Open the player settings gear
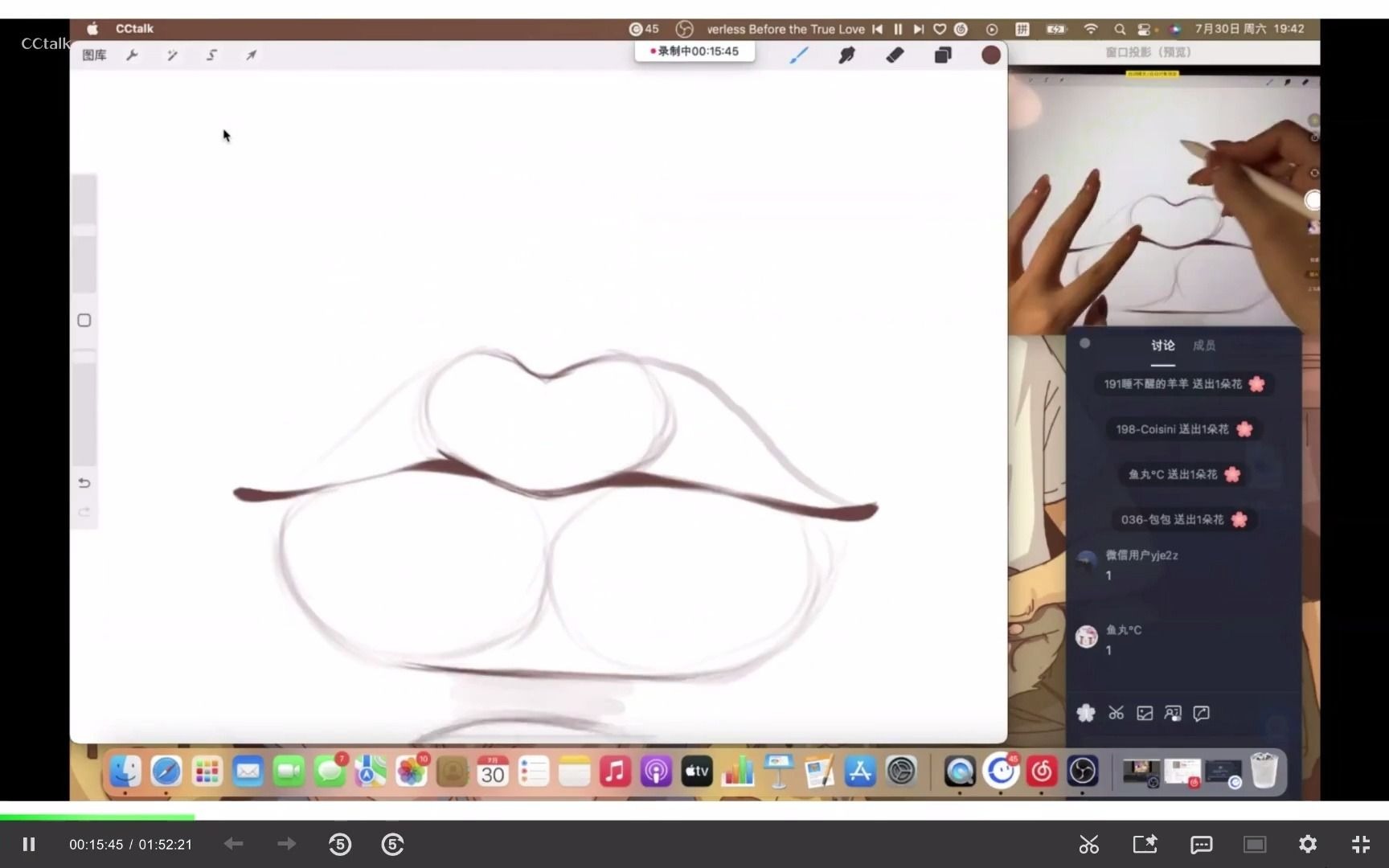The width and height of the screenshot is (1389, 868). [1308, 844]
